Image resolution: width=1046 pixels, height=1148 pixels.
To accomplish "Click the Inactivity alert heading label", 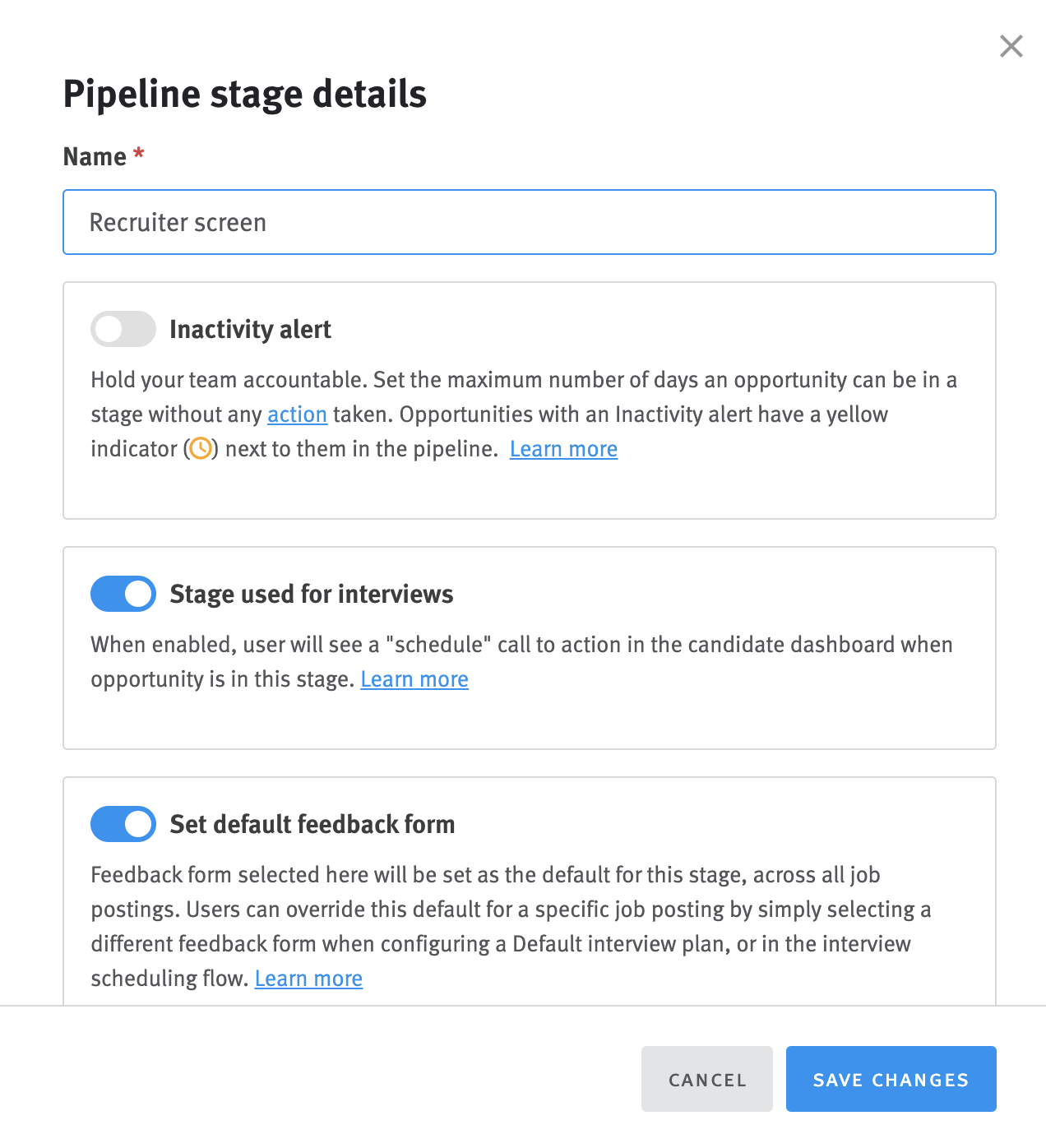I will 250,329.
